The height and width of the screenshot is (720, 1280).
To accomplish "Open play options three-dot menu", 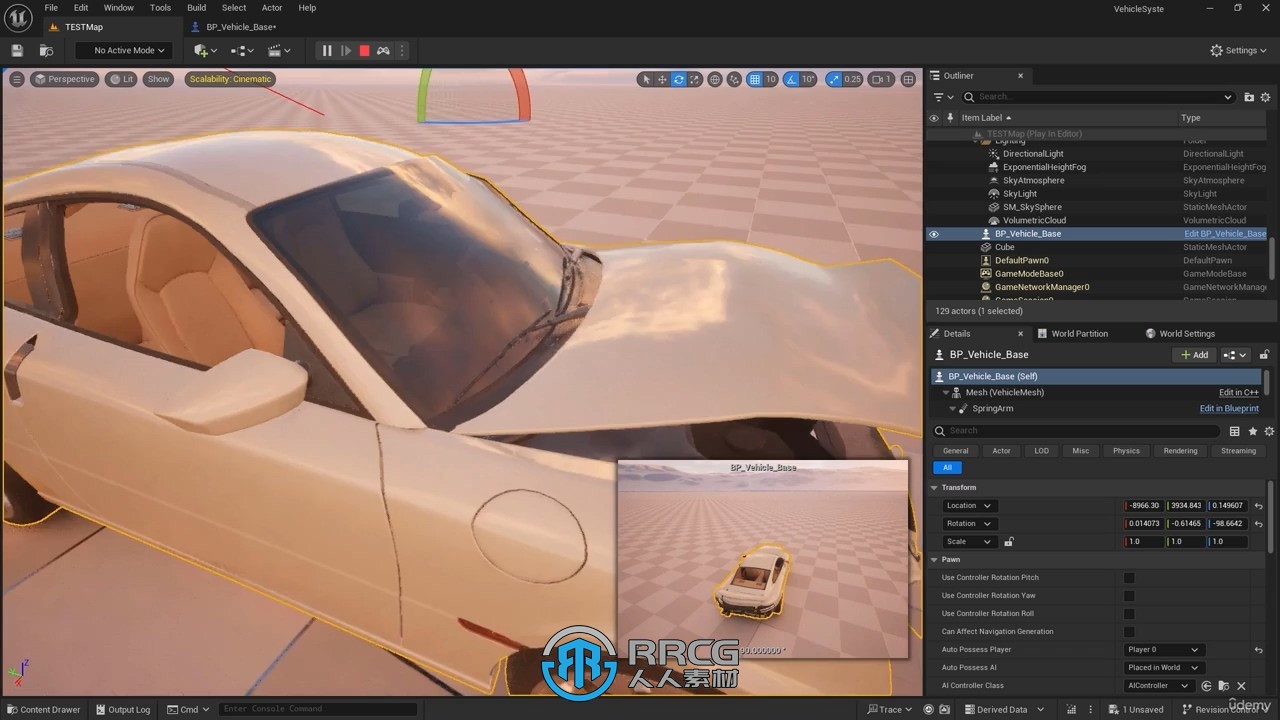I will pos(403,50).
